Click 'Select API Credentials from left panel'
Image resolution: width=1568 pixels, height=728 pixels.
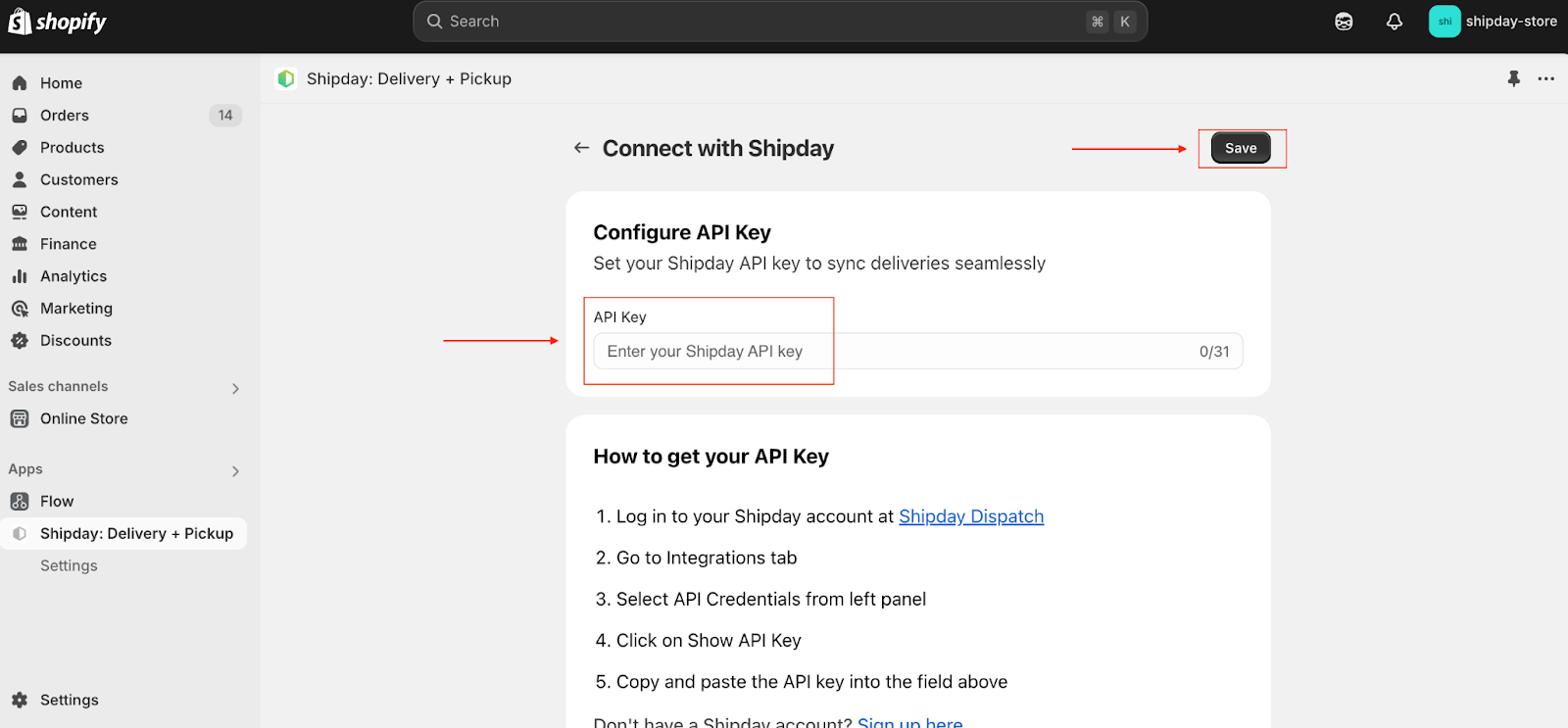click(771, 600)
